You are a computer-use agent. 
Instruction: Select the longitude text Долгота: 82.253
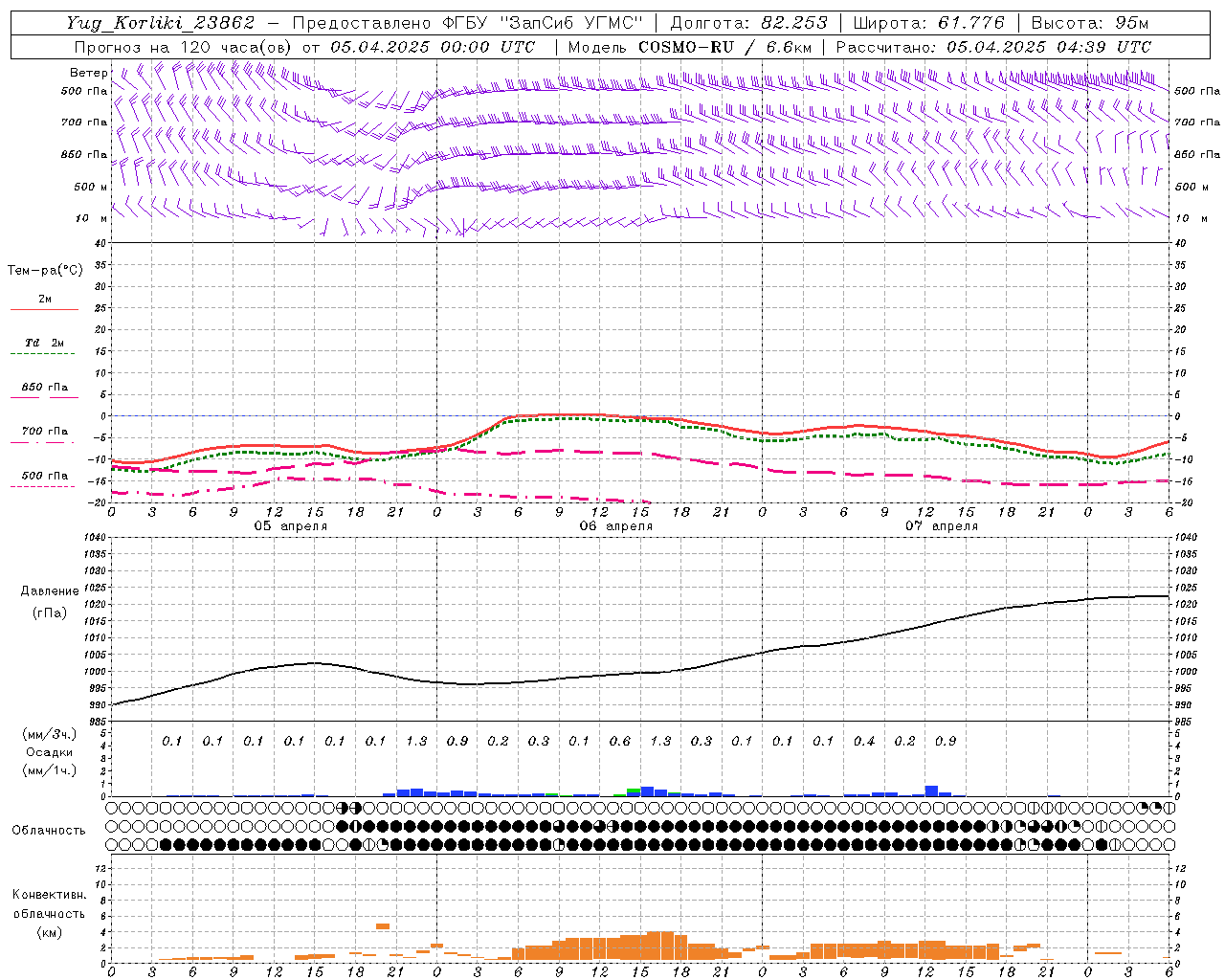[748, 23]
